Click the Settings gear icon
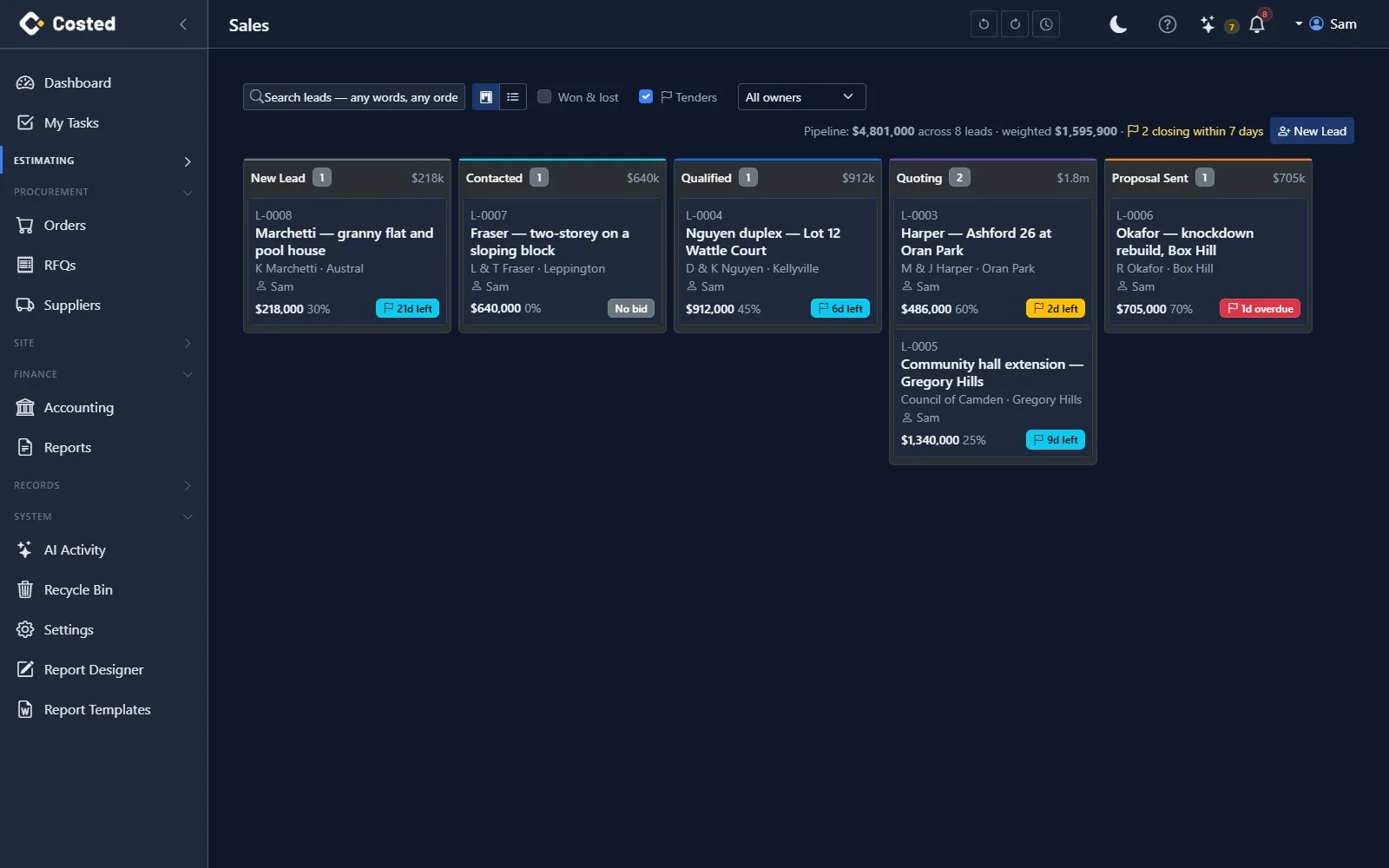Screen dimensions: 1389x868 [25, 630]
